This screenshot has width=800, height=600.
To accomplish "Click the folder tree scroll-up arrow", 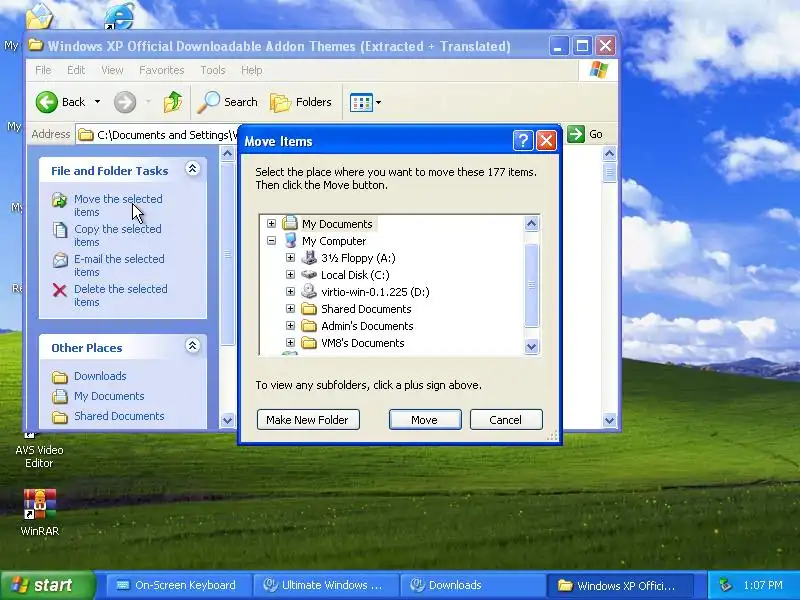I will pos(531,223).
